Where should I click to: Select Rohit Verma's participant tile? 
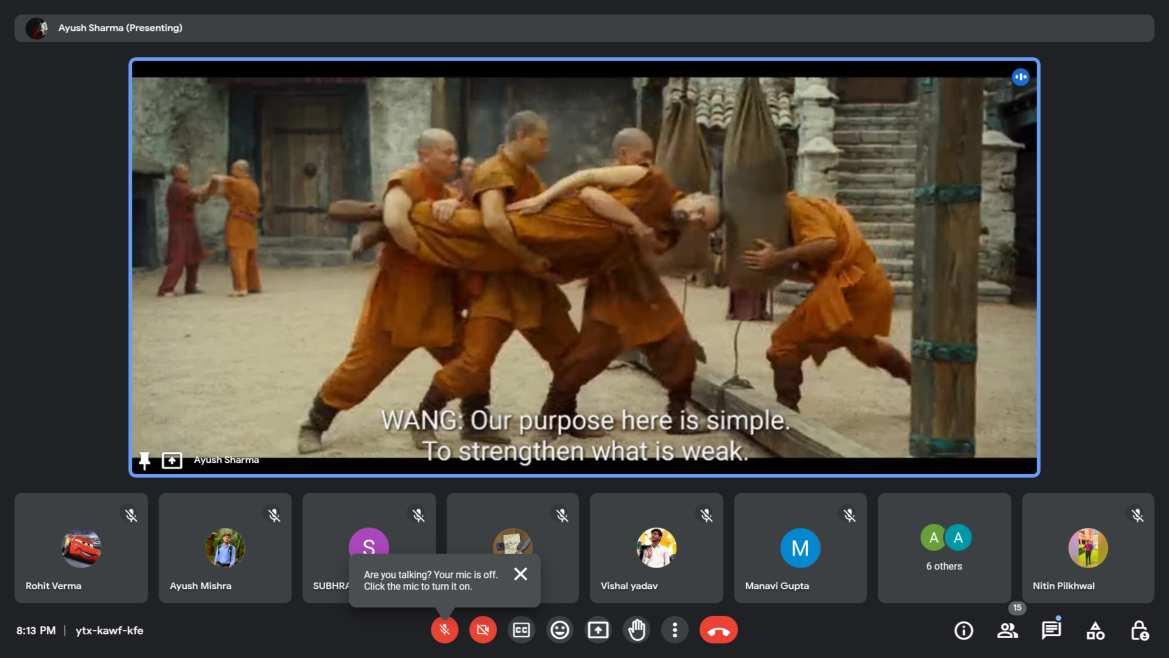coord(81,548)
